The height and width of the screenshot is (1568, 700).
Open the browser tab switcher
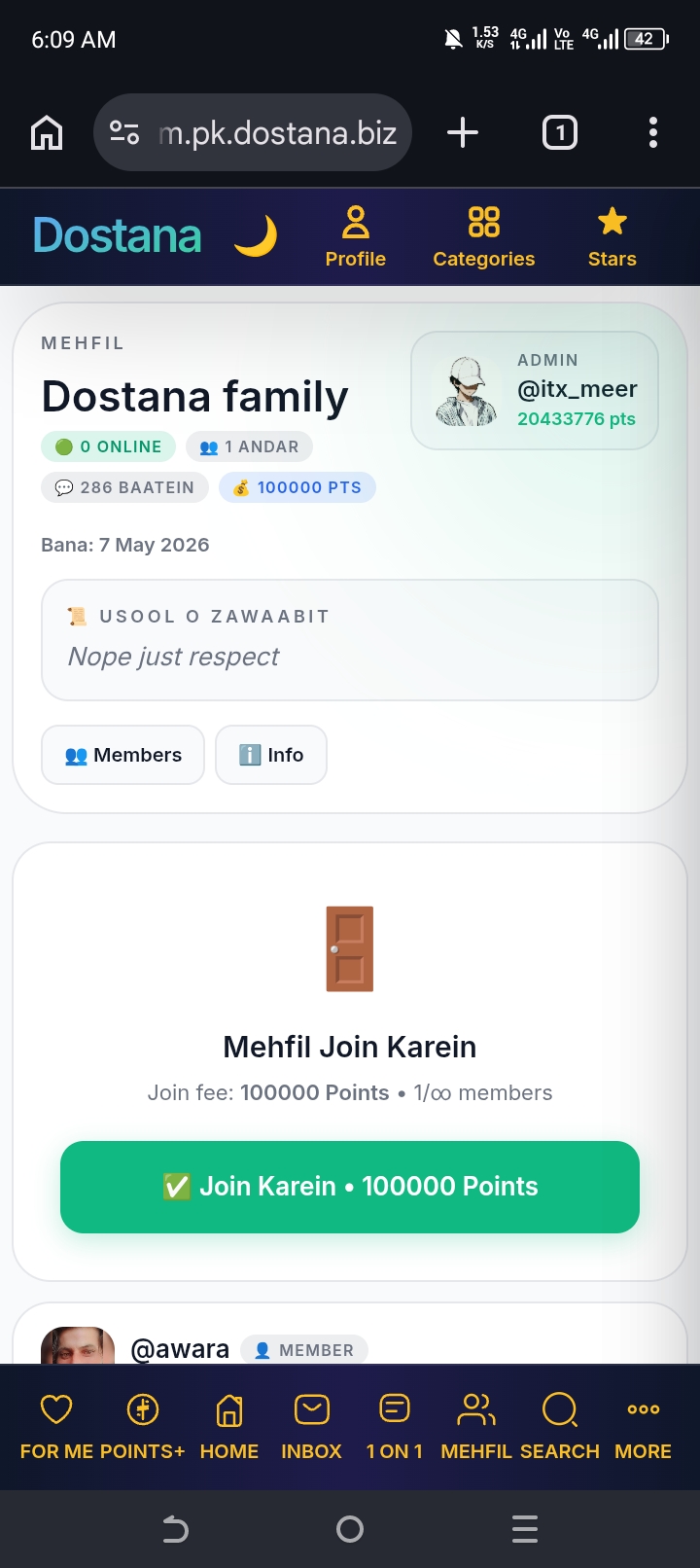pyautogui.click(x=560, y=132)
